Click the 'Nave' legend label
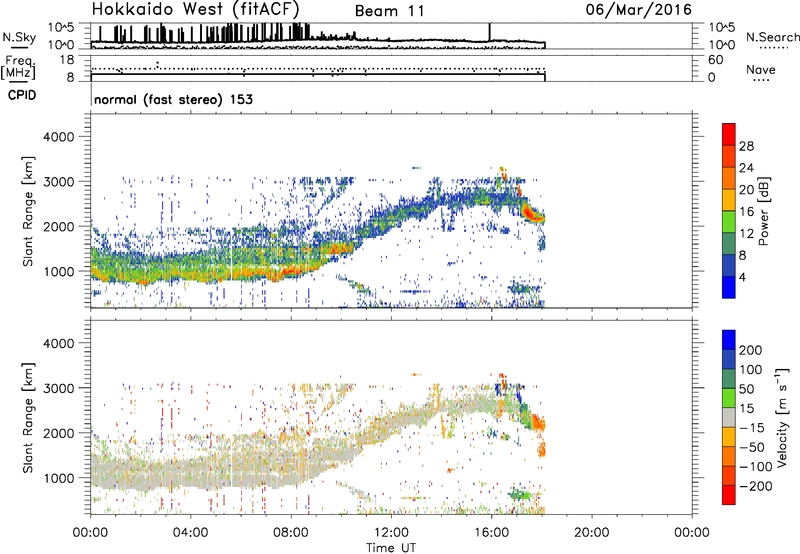Viewport: 800px width, 554px height. pyautogui.click(x=761, y=69)
